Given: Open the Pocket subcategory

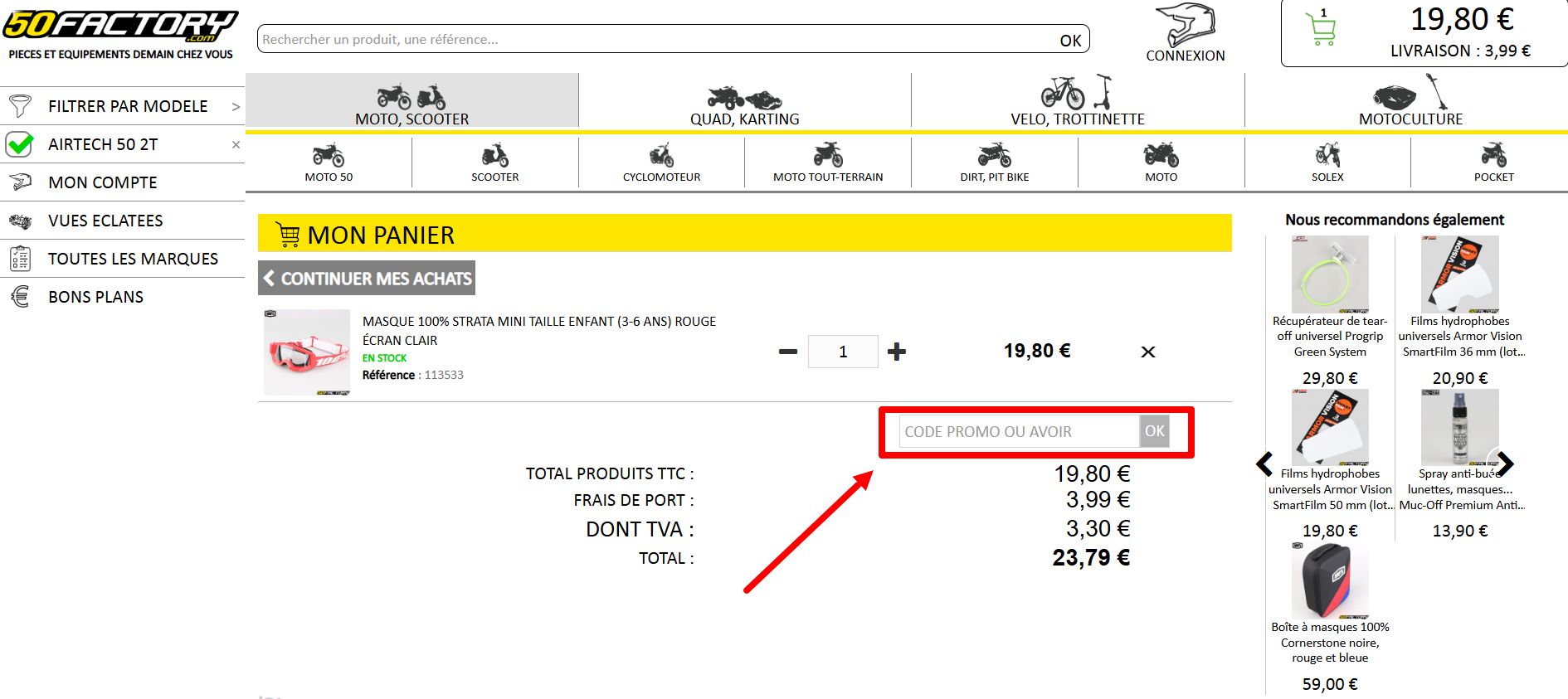Looking at the screenshot, I should 1494,163.
